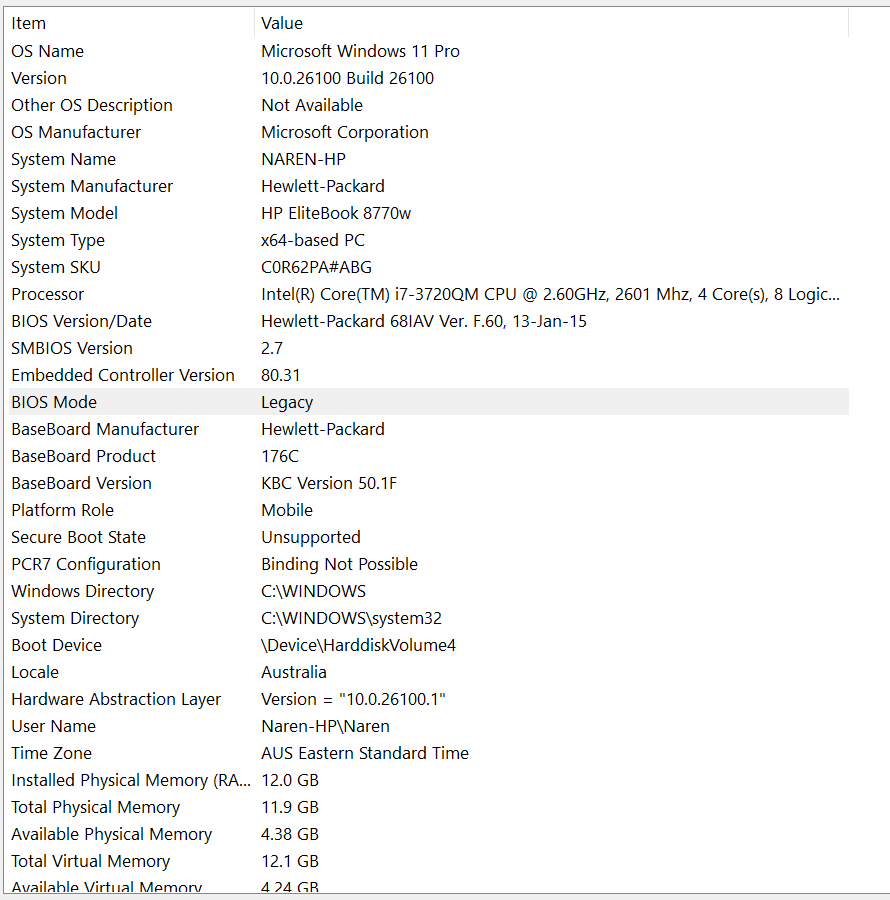Select the Installed Physical Memory row
This screenshot has height=900, width=890.
pos(429,779)
